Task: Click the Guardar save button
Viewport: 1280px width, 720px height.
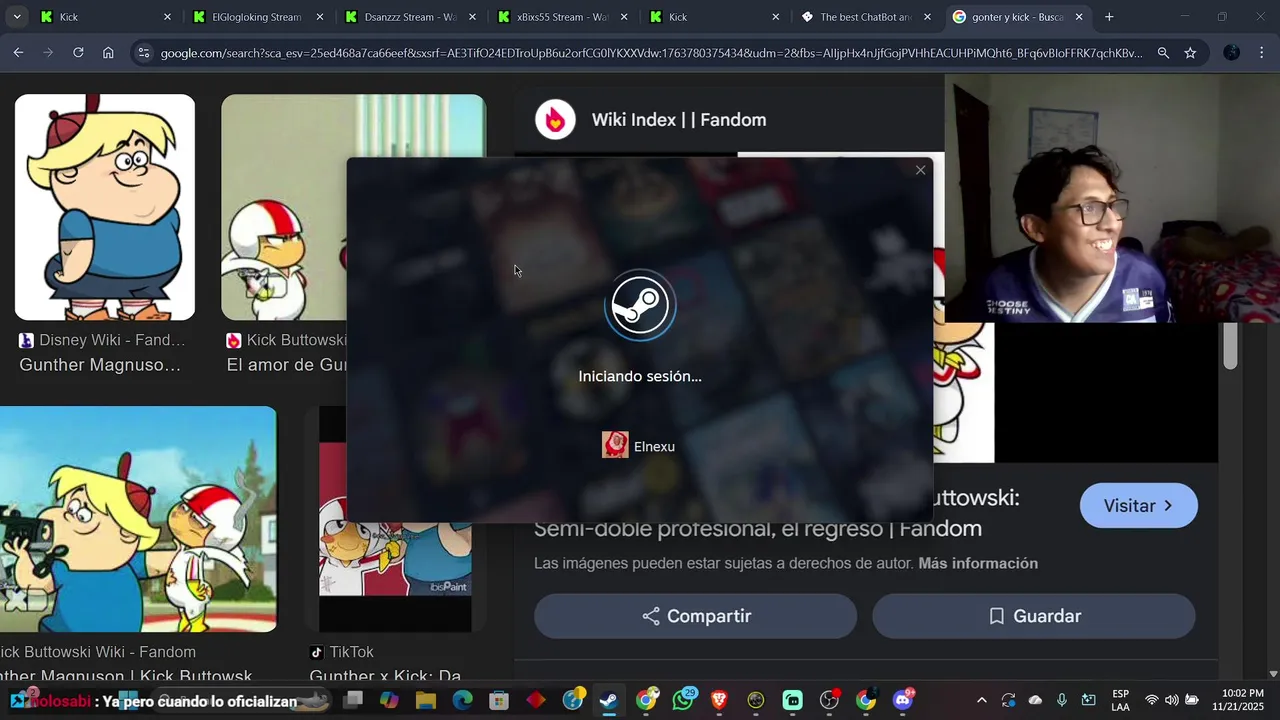Action: point(1034,616)
